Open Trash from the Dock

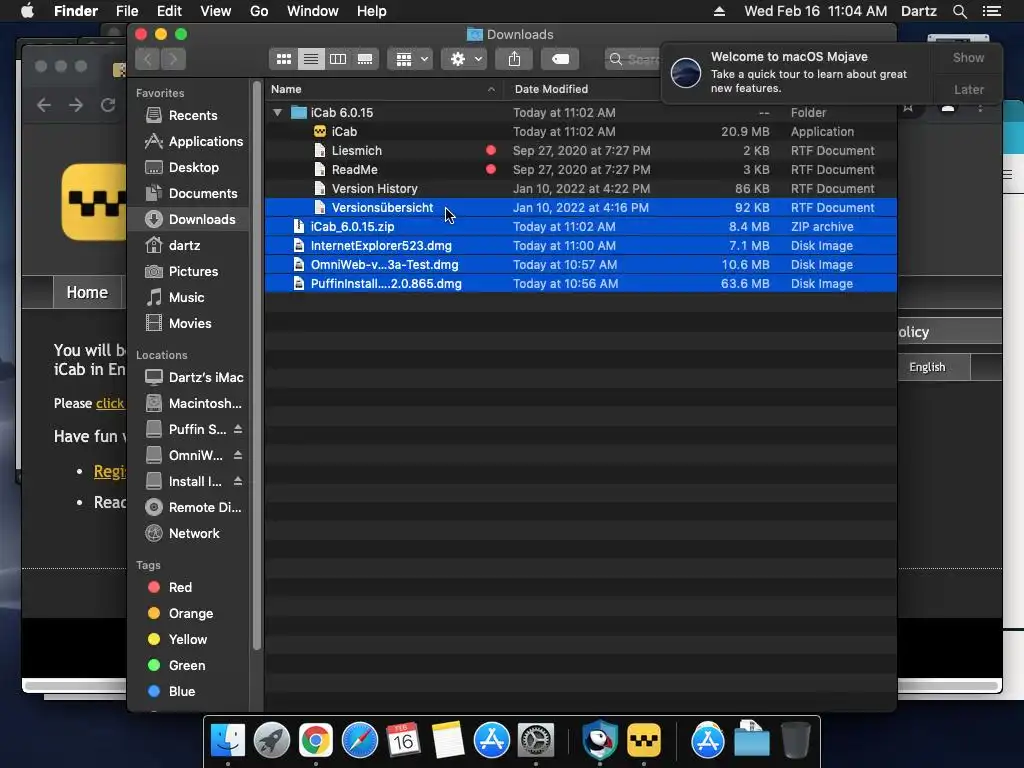point(795,741)
